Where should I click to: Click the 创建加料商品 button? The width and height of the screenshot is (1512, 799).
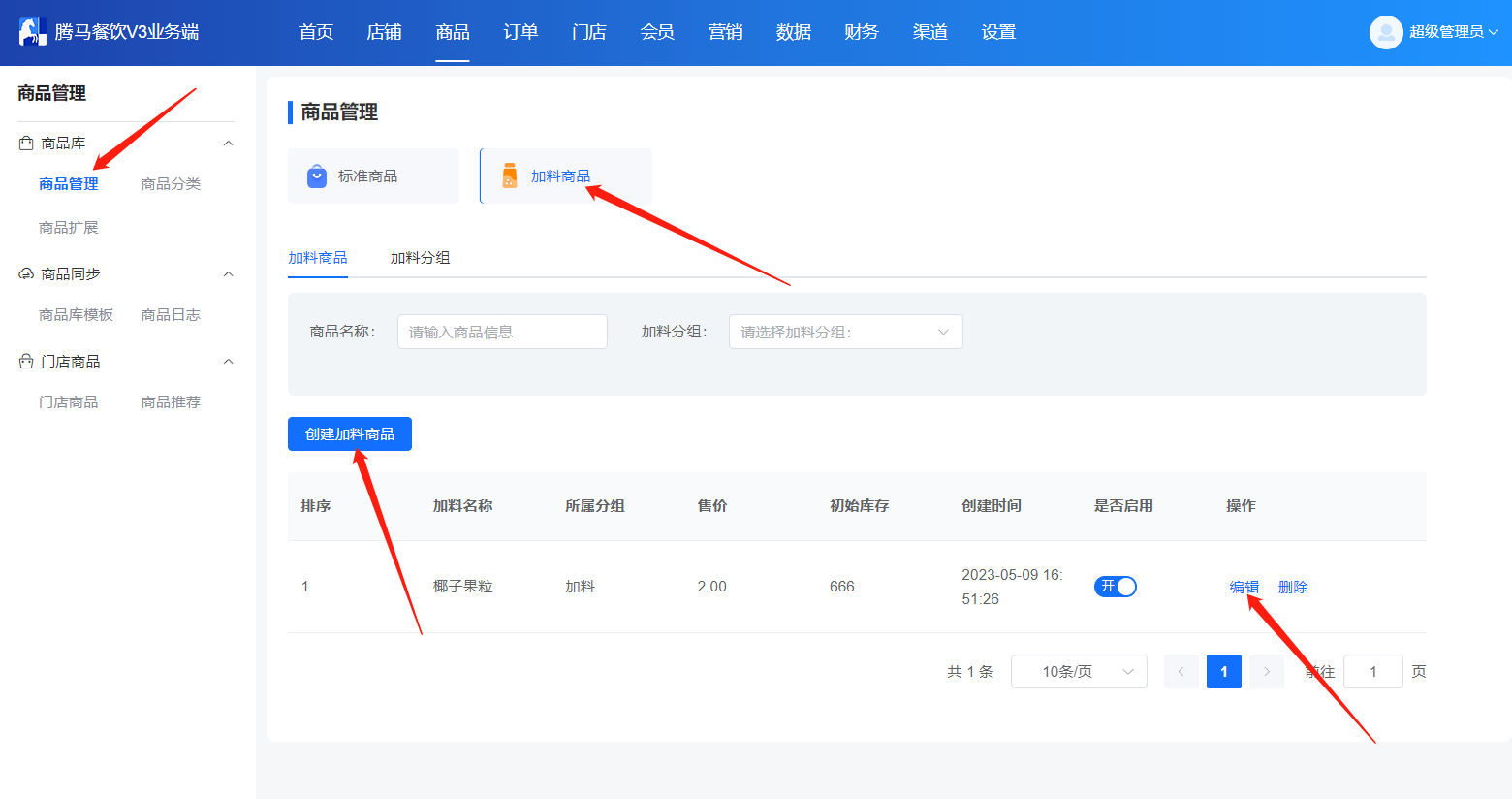[x=350, y=433]
